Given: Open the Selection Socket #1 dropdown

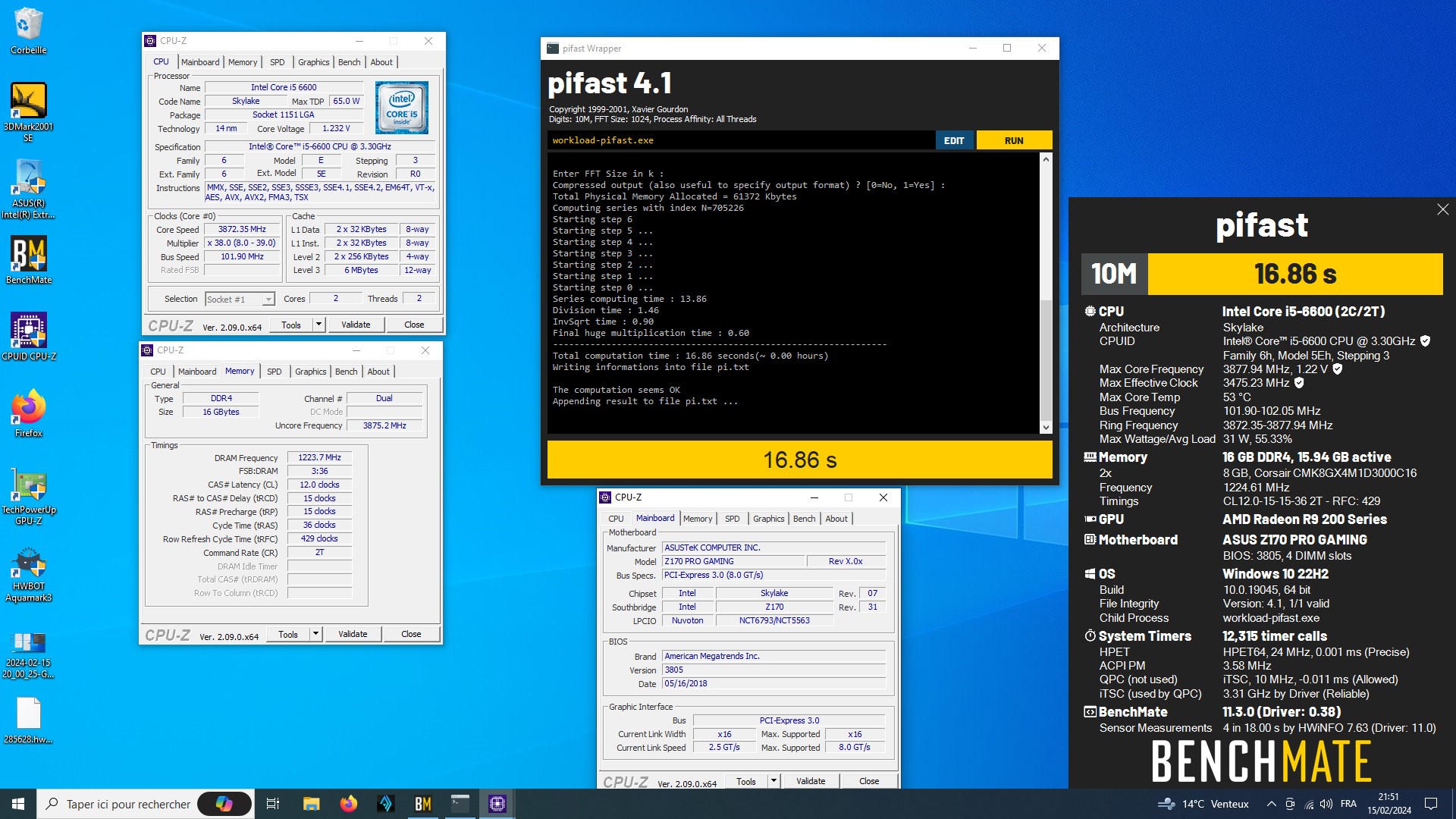Looking at the screenshot, I should pos(240,300).
